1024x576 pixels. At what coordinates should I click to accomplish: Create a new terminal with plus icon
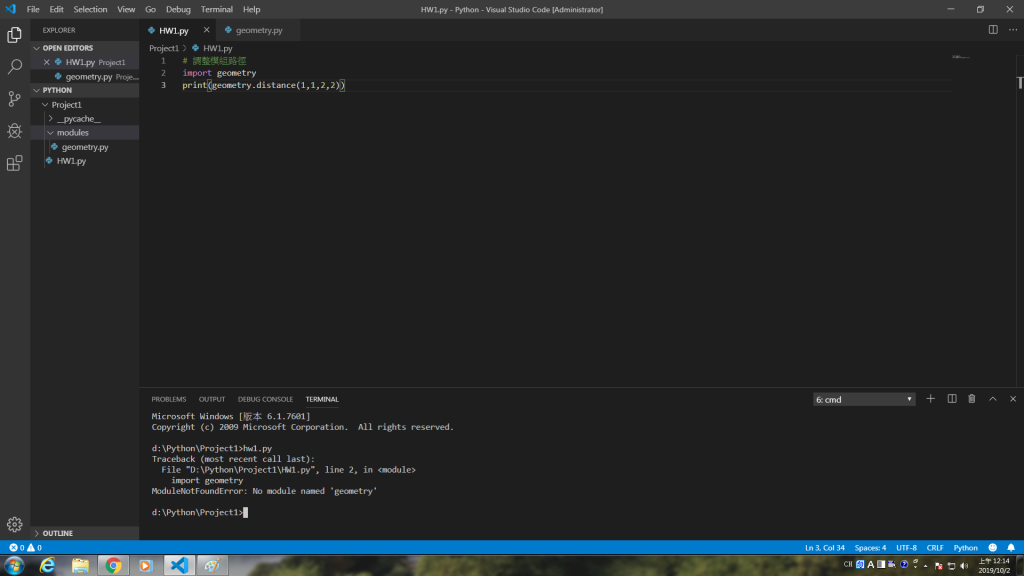(931, 399)
